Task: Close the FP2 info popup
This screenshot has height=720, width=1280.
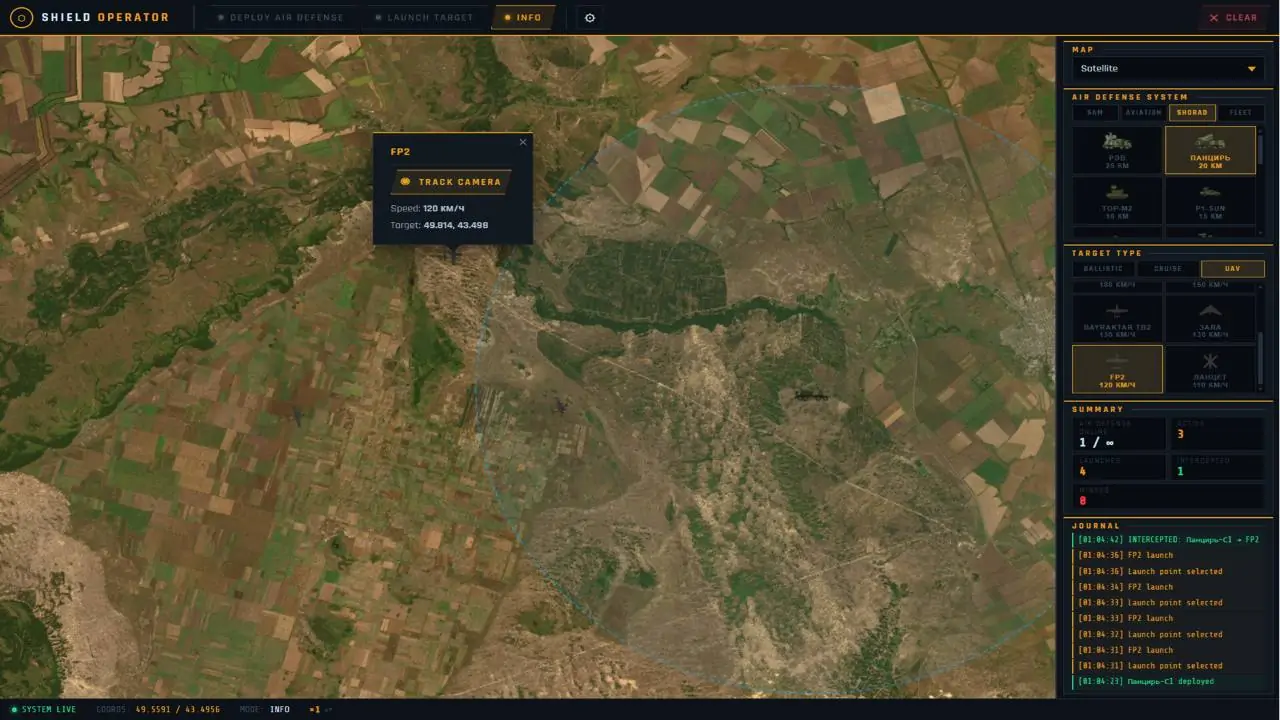Action: (x=522, y=142)
